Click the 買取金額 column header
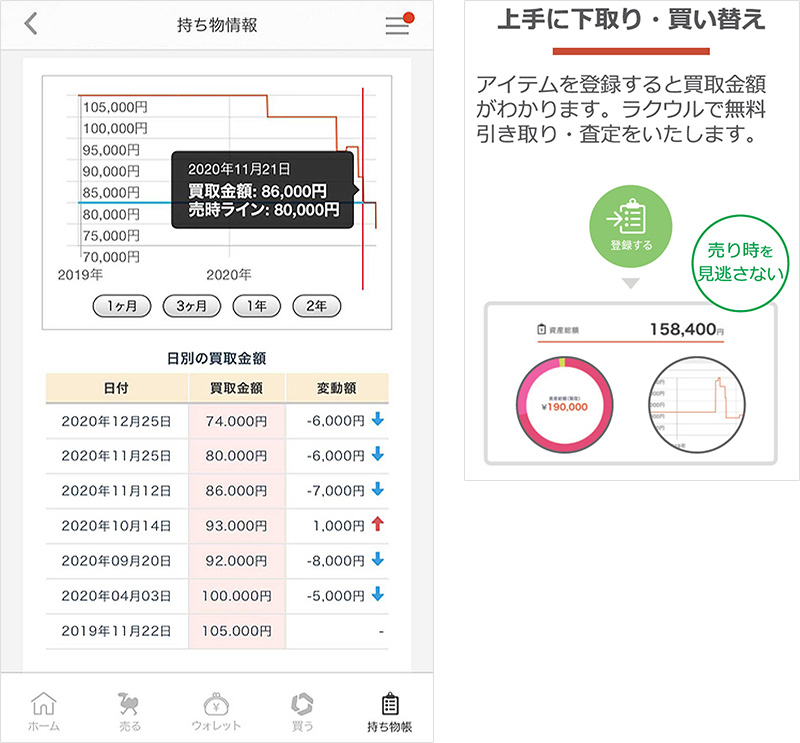800x743 pixels. coord(236,387)
